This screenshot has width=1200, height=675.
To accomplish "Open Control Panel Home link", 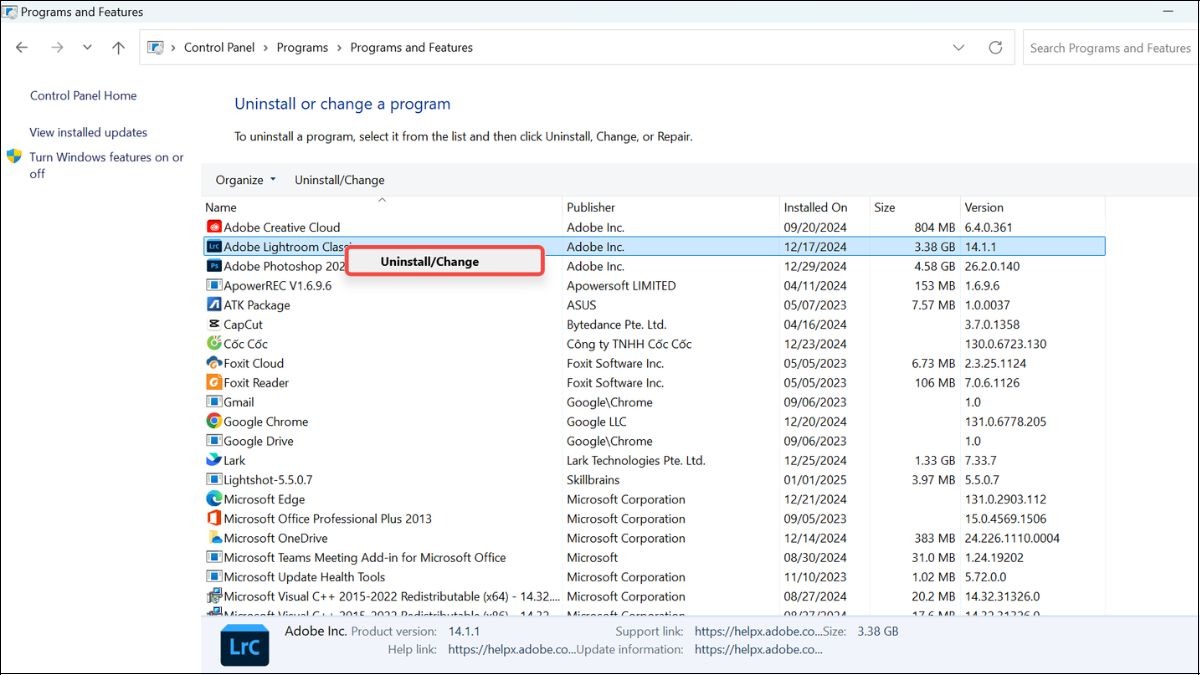I will 83,96.
